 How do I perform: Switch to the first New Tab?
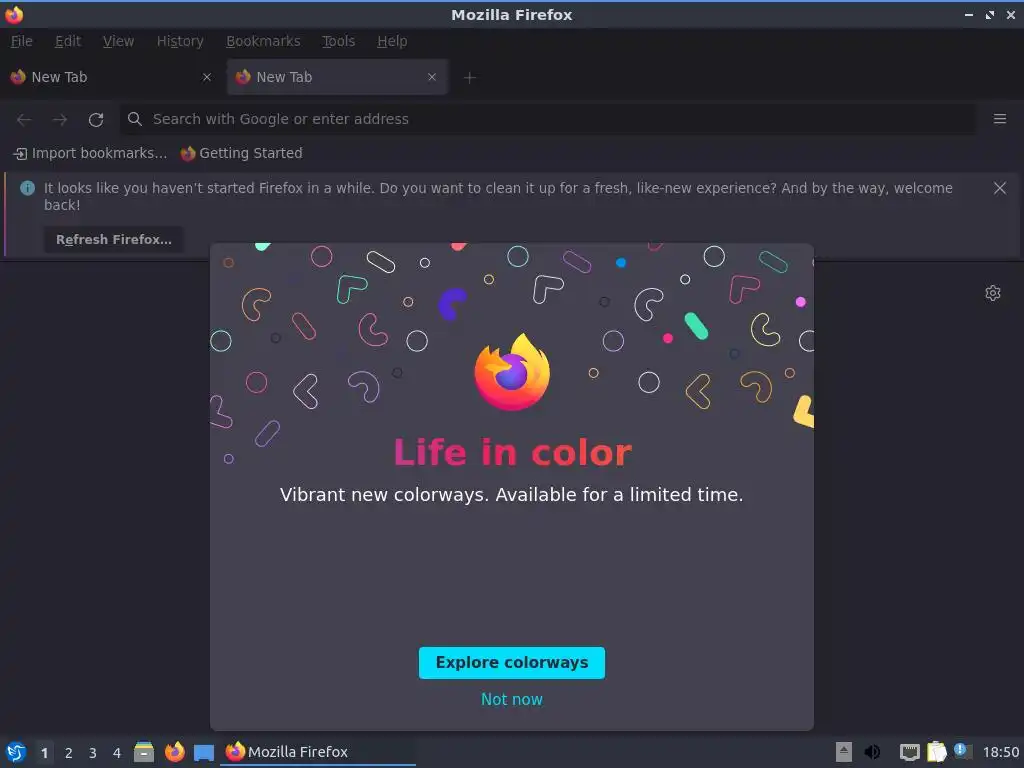click(111, 77)
